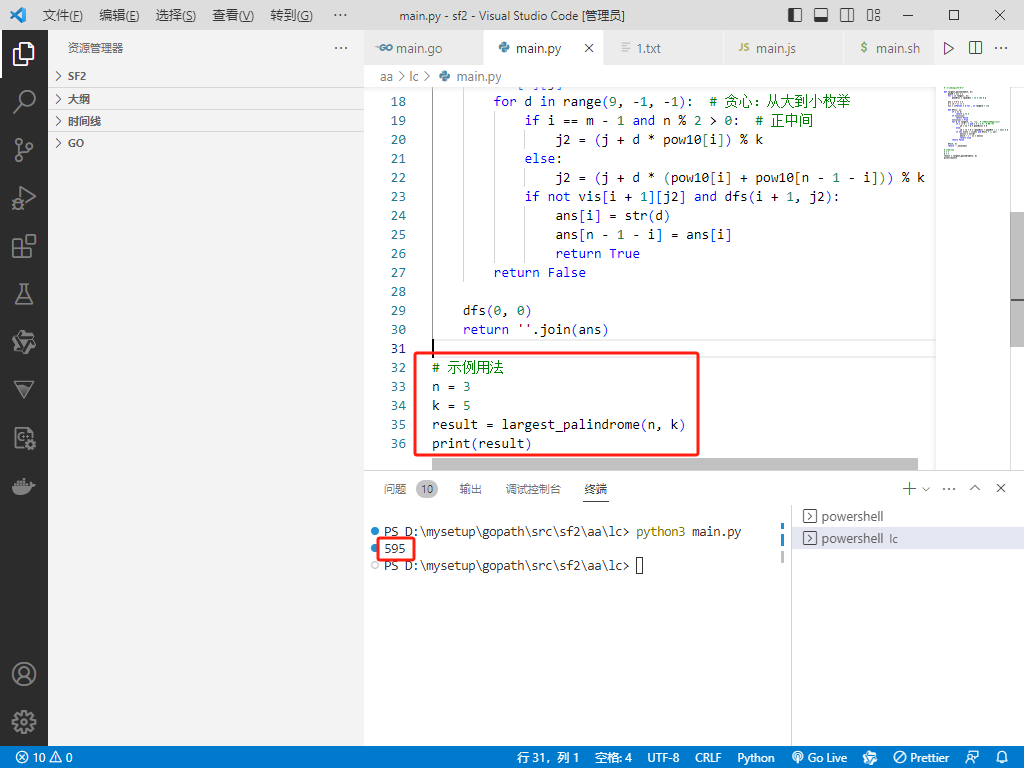This screenshot has width=1024, height=768.
Task: Toggle the secondary side bar layout icon
Action: coord(847,15)
